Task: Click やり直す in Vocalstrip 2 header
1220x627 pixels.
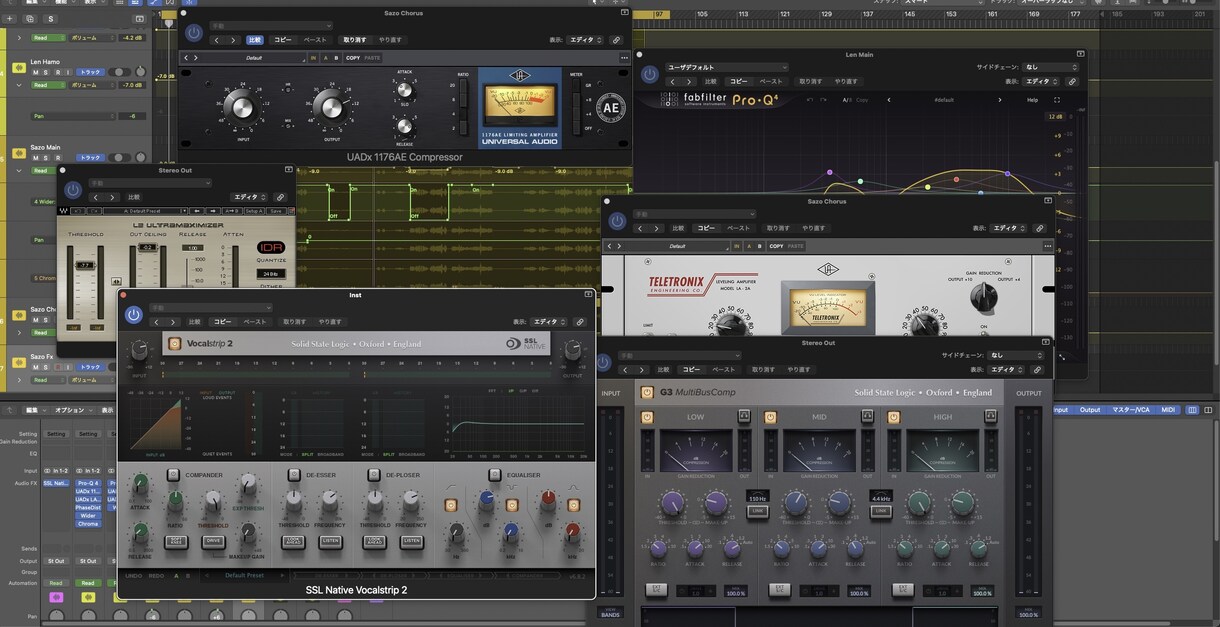Action: click(x=330, y=322)
